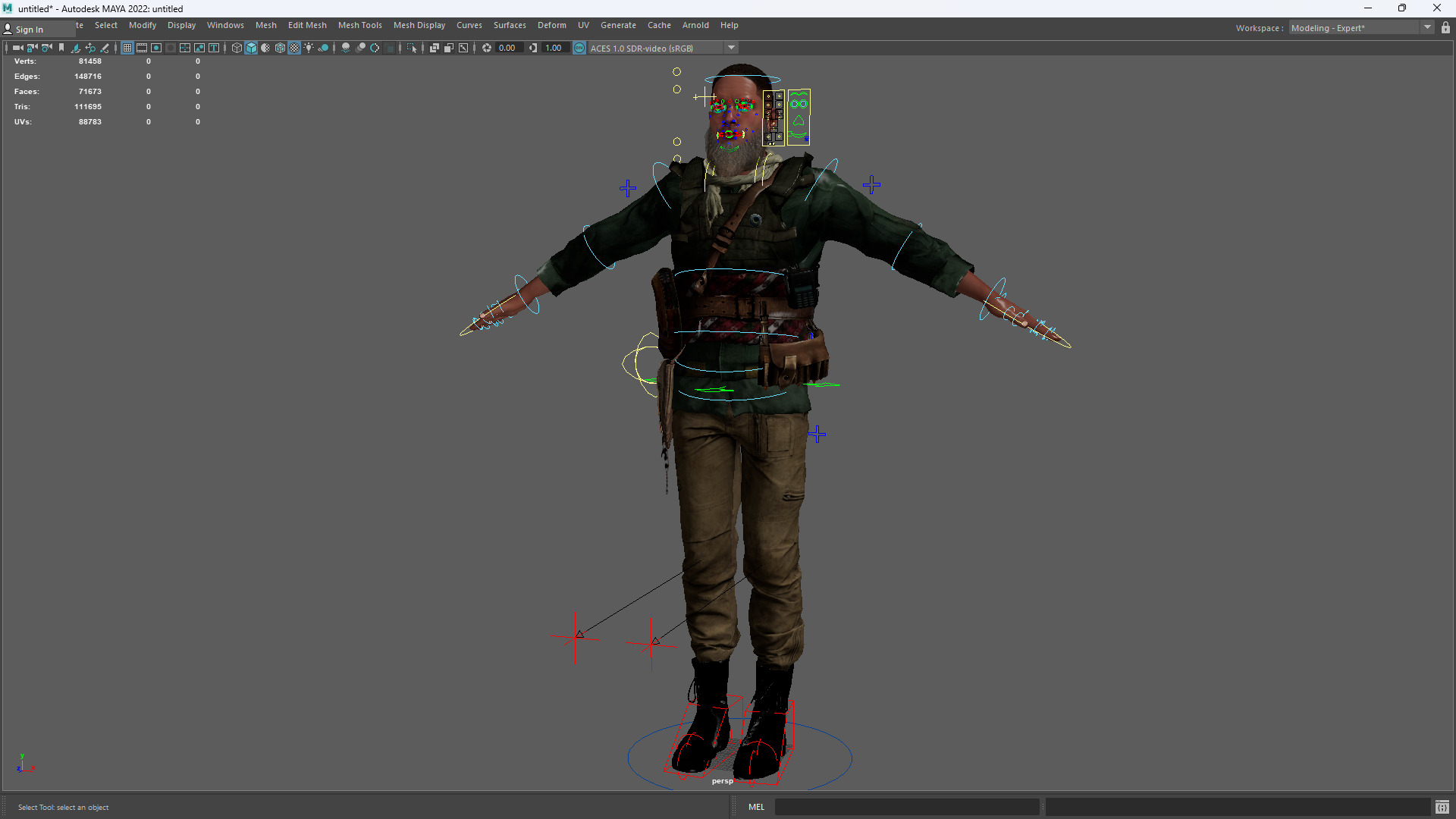Open the Camera Attributes icon
Viewport: 1456px width, 819px height.
pos(47,48)
